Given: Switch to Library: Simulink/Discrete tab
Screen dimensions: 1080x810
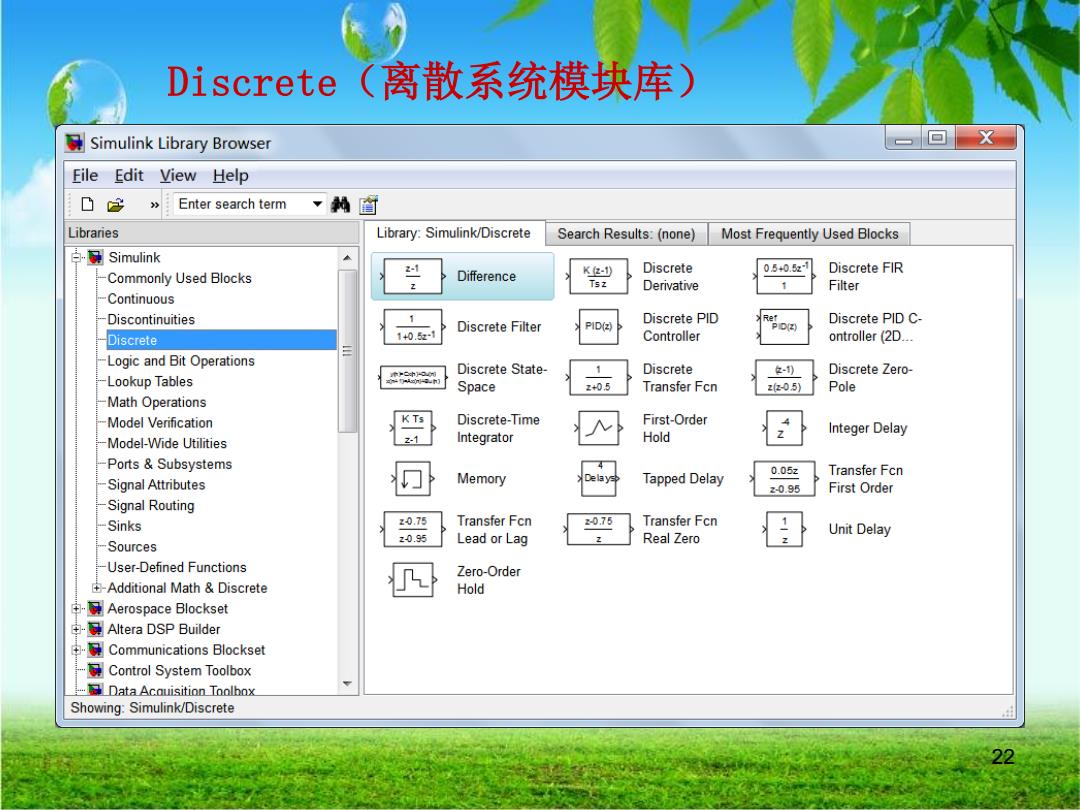Looking at the screenshot, I should click(x=454, y=233).
